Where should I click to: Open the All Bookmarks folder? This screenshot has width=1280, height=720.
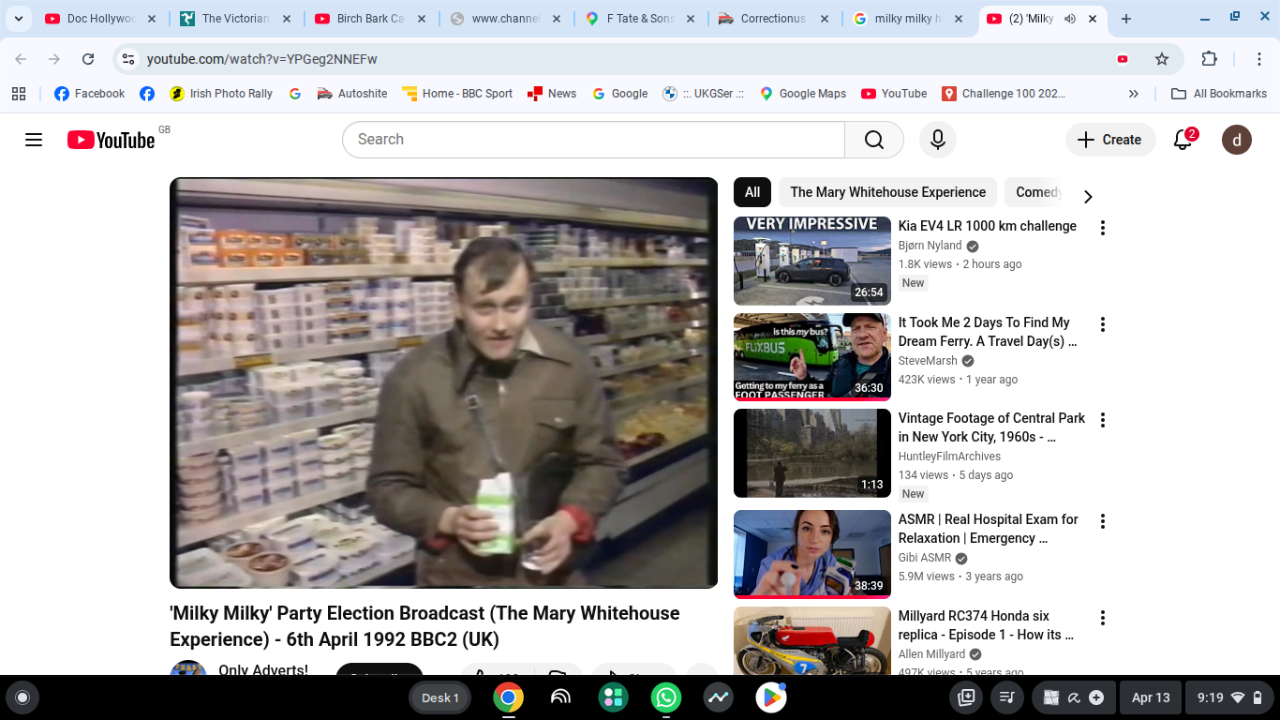(1218, 93)
